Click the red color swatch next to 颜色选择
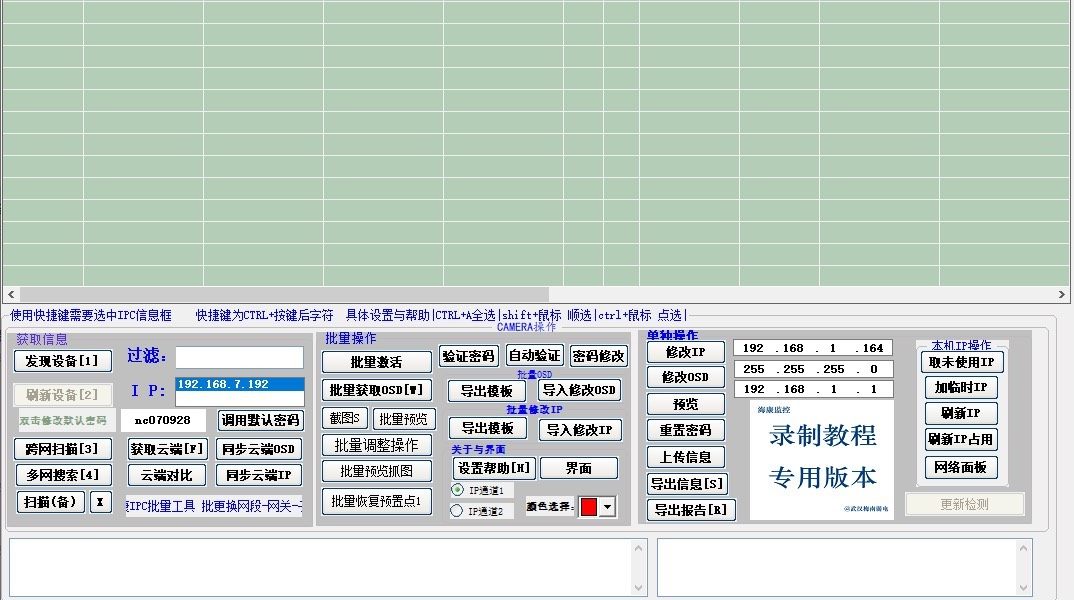Screen dimensions: 1074x600 click(589, 507)
